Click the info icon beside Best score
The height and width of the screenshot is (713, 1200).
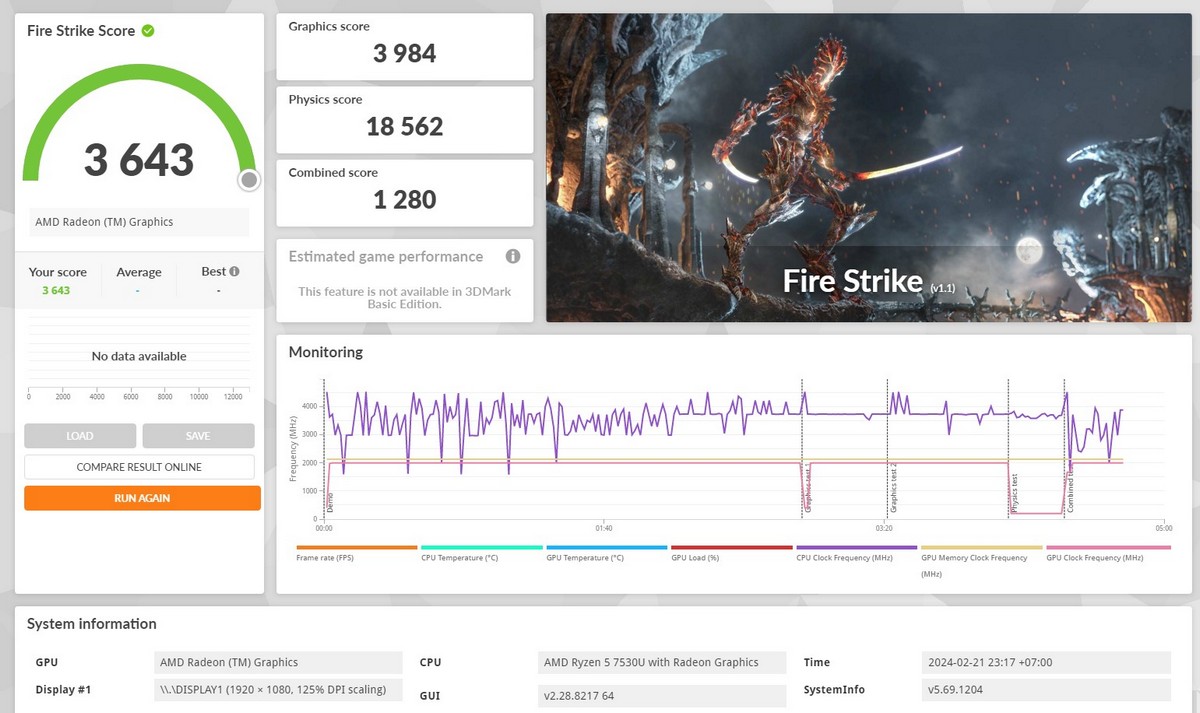(x=235, y=271)
